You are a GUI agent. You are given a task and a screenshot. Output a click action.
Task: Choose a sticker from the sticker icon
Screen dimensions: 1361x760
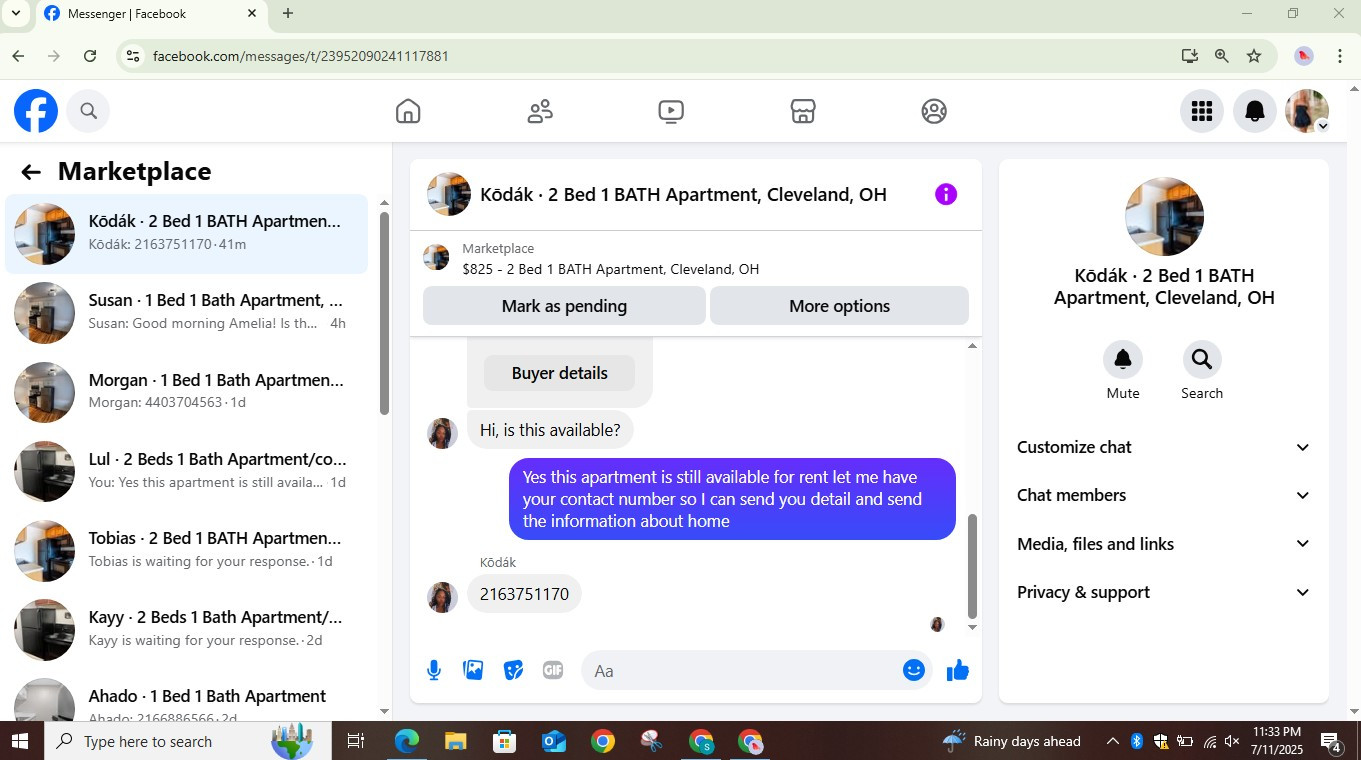click(514, 670)
